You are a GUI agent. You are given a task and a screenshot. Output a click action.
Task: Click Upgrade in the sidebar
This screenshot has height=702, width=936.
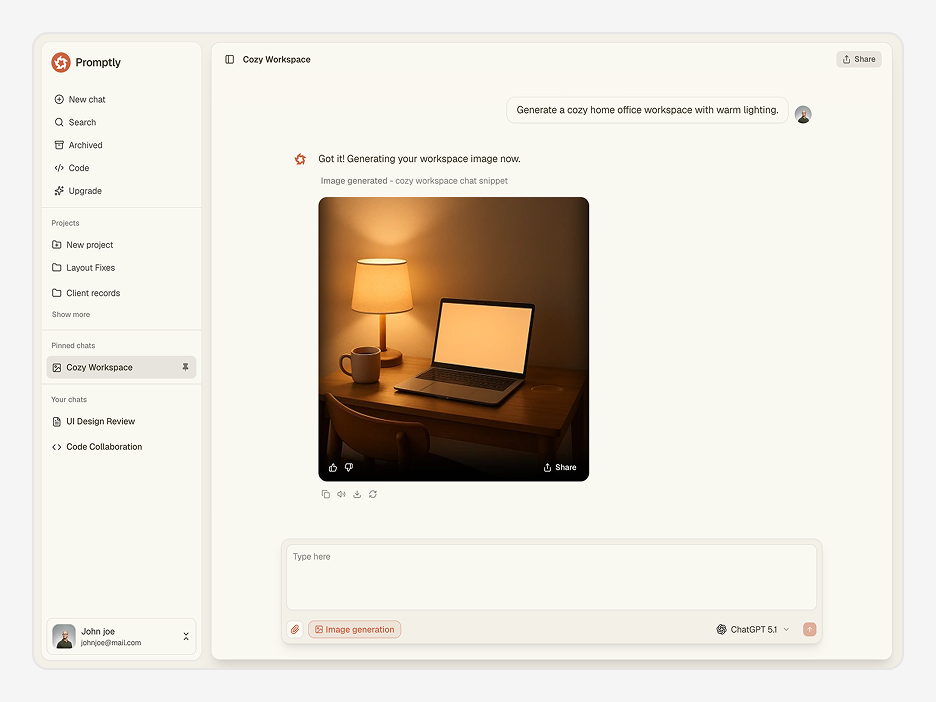[78, 191]
